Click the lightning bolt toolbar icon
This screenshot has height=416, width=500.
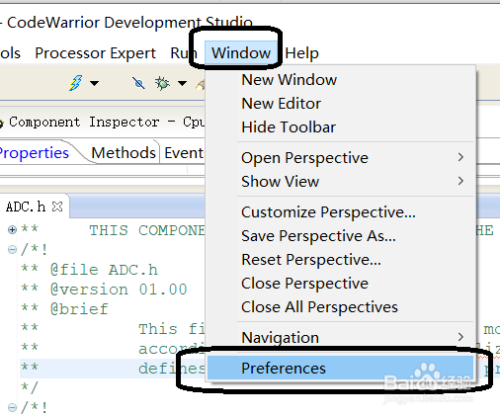[76, 83]
